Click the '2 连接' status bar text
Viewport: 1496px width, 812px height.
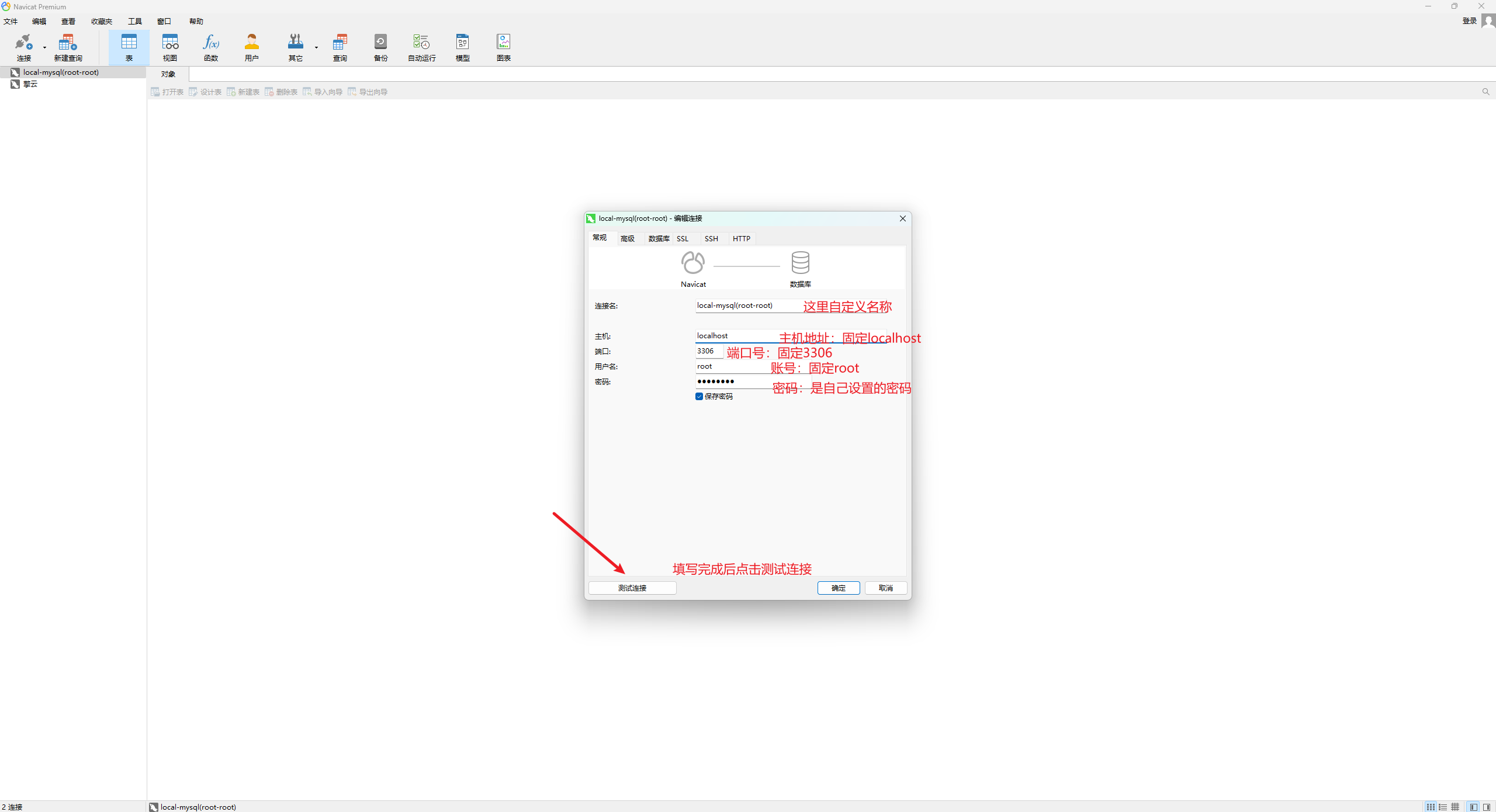(x=12, y=807)
